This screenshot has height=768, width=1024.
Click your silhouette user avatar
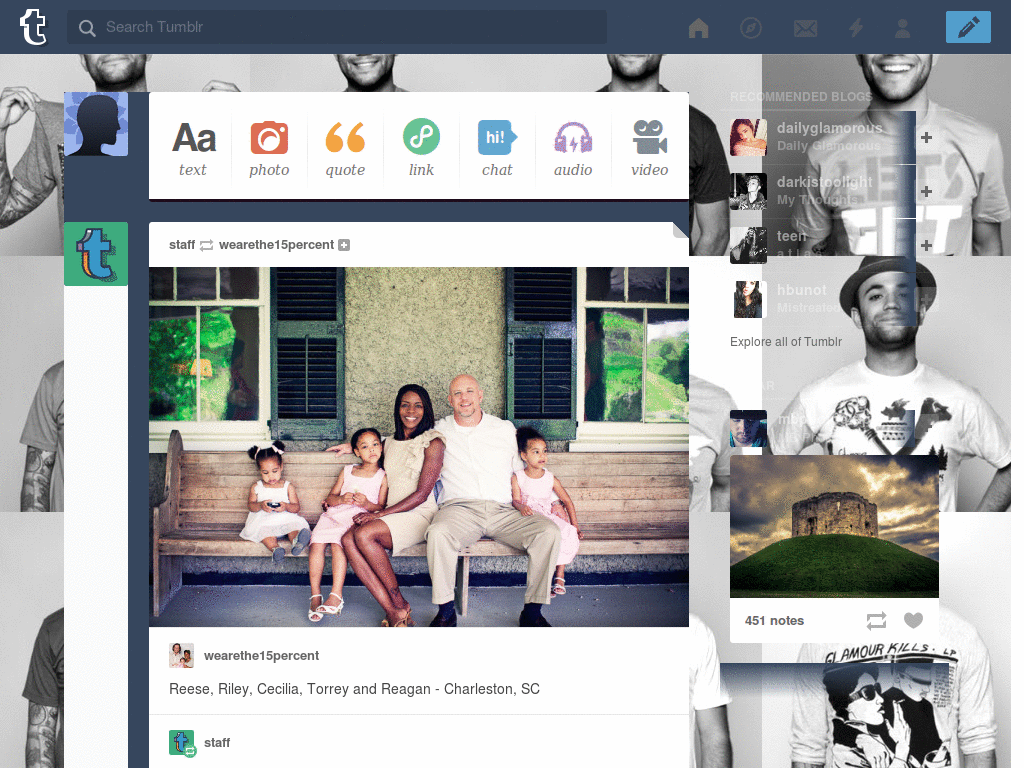[96, 124]
